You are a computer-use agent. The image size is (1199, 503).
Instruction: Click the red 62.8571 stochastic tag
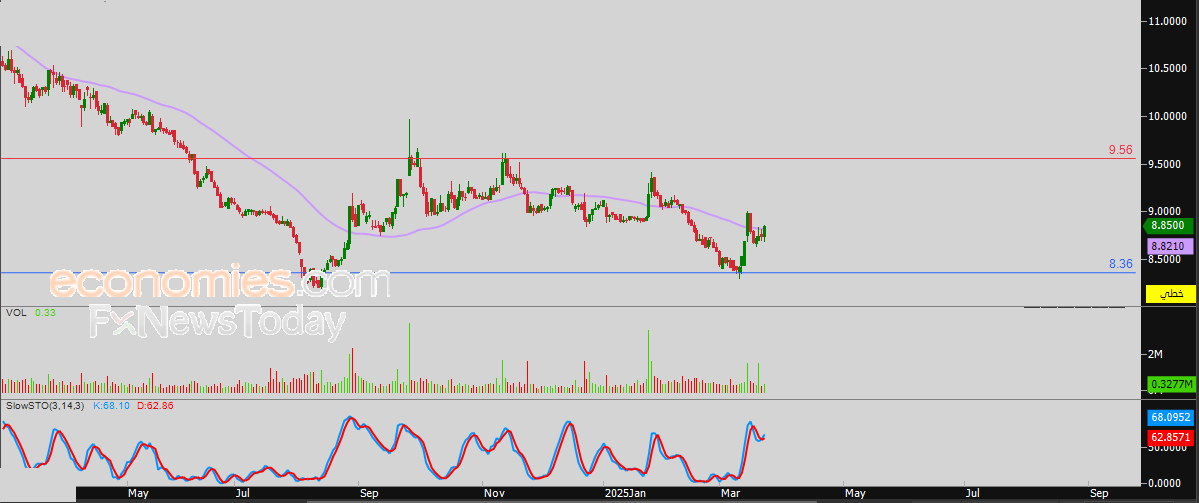click(1170, 438)
